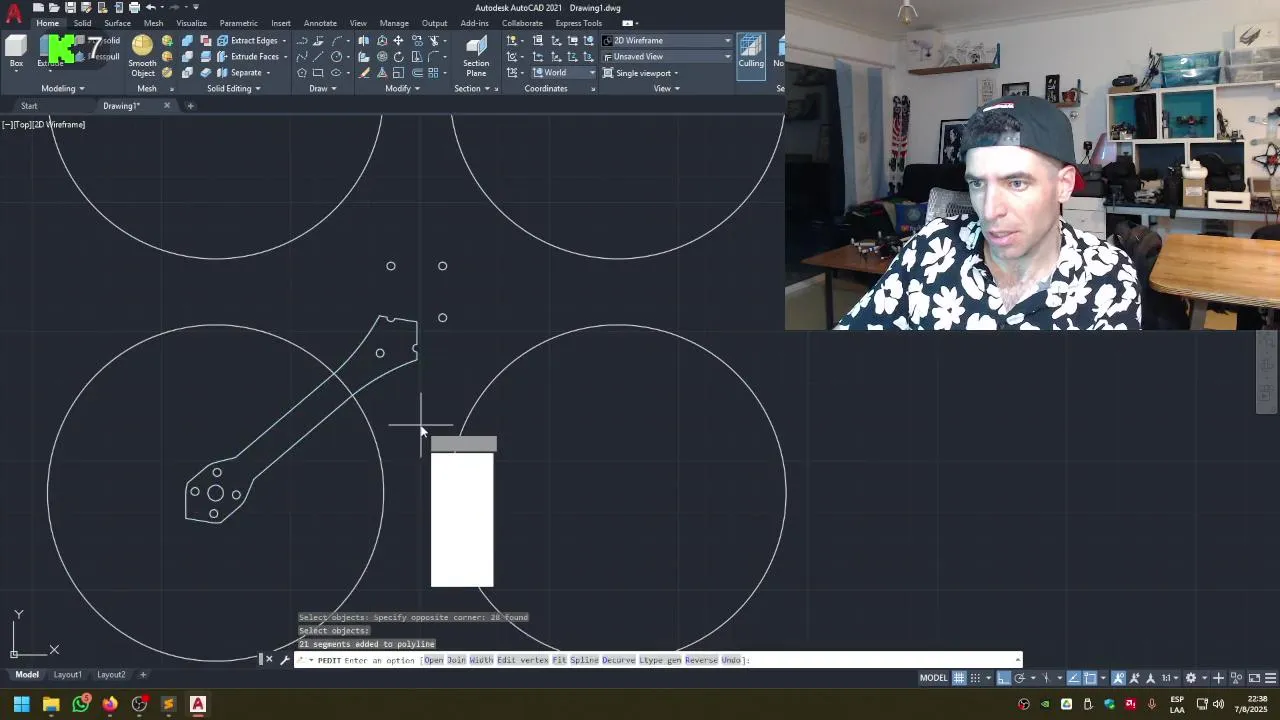Select the Polygon tool in Draw panel

[301, 73]
